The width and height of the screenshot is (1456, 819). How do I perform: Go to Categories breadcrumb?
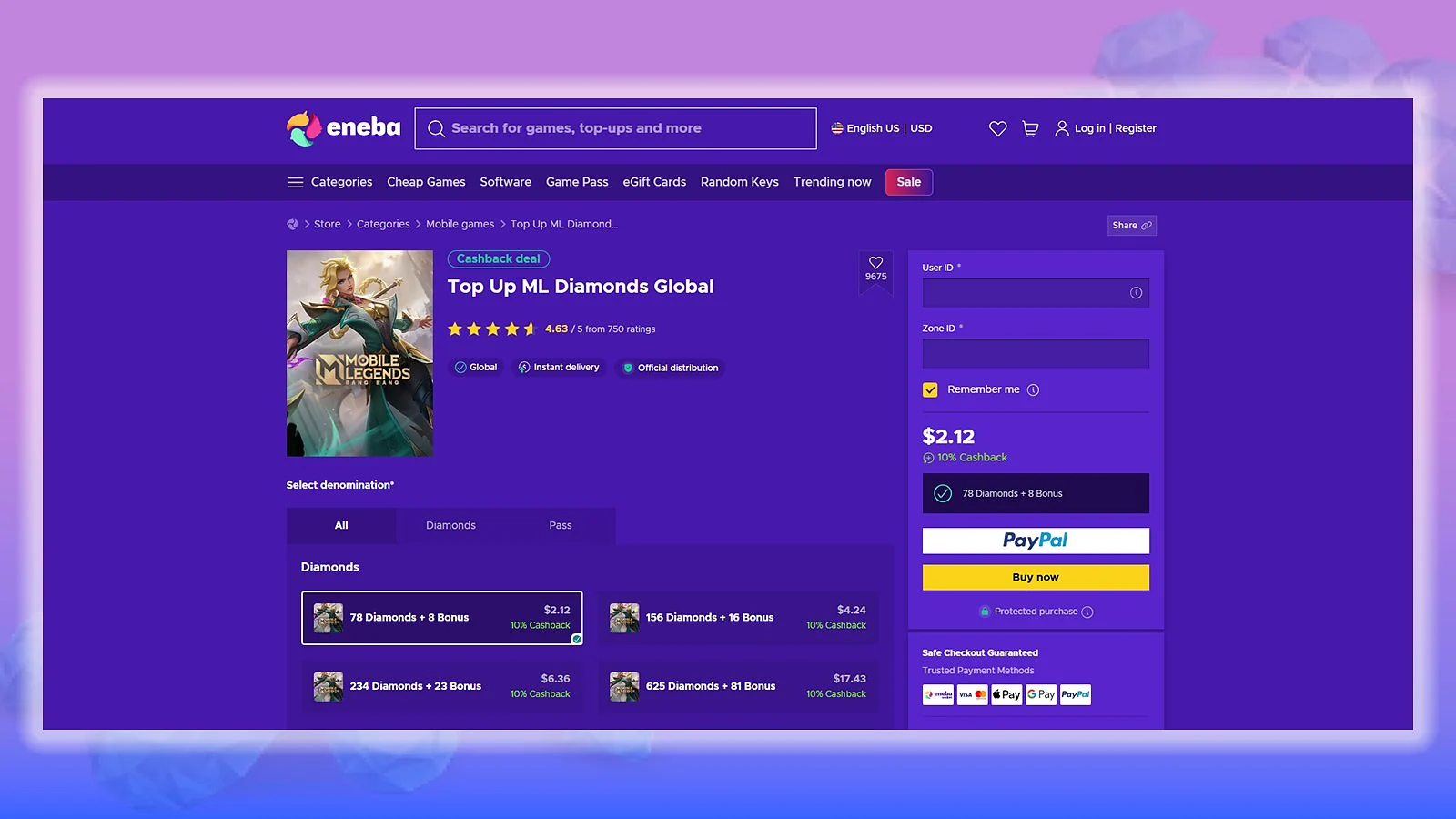[383, 224]
